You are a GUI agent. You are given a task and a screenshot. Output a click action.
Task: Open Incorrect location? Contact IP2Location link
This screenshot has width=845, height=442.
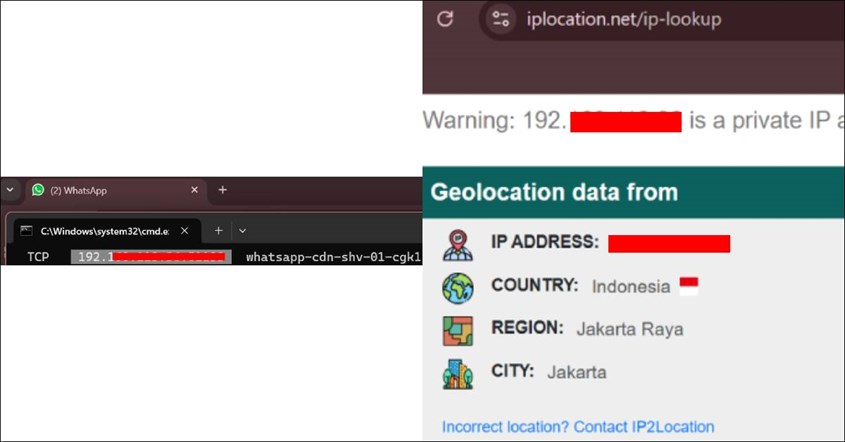578,427
